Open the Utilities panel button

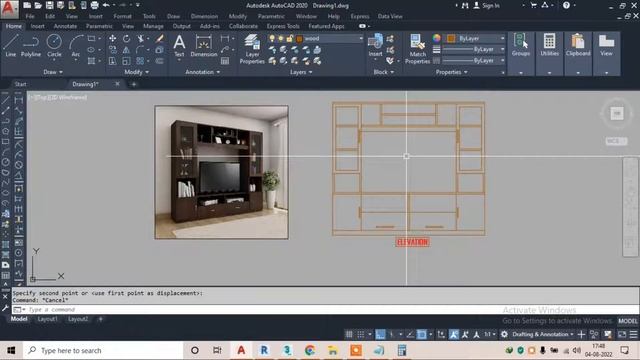549,53
